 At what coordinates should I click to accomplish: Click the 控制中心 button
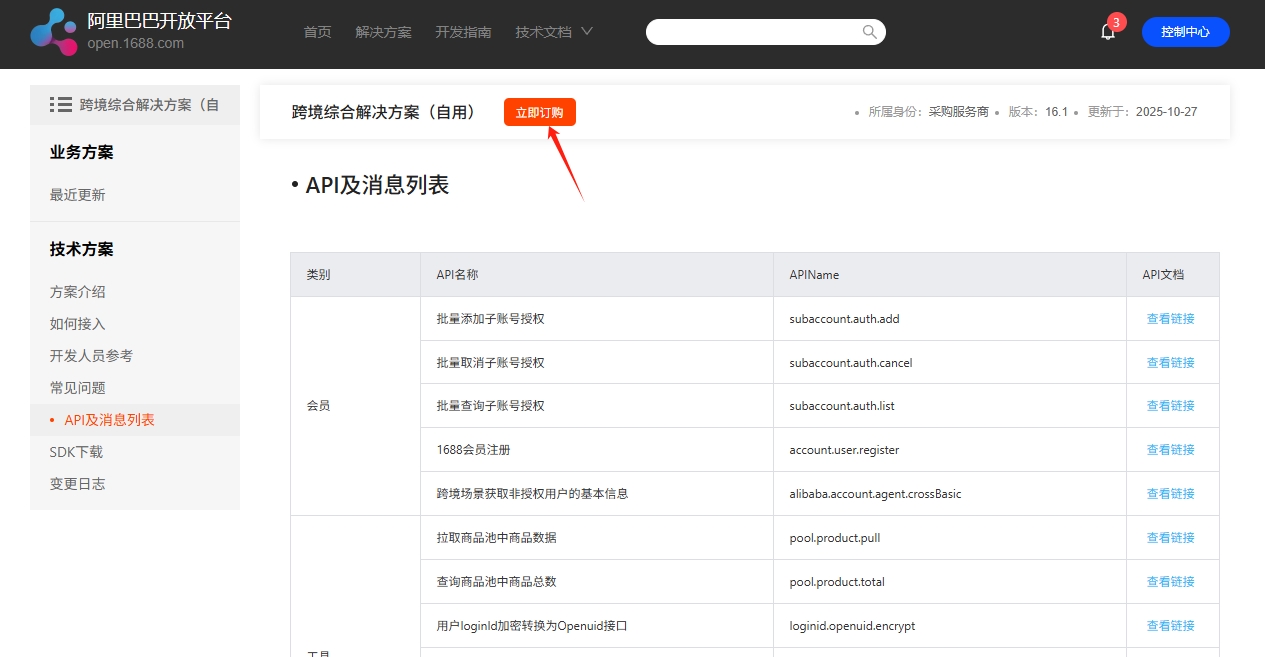tap(1185, 32)
